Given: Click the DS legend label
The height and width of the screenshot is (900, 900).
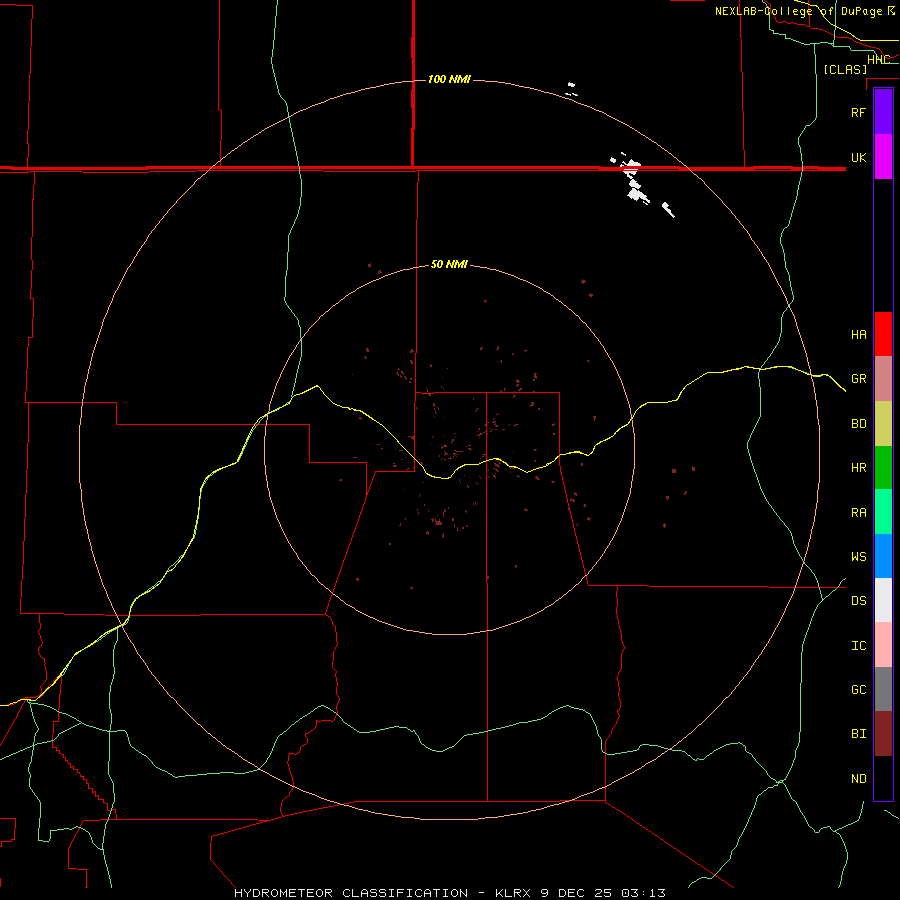Looking at the screenshot, I should coord(858,601).
